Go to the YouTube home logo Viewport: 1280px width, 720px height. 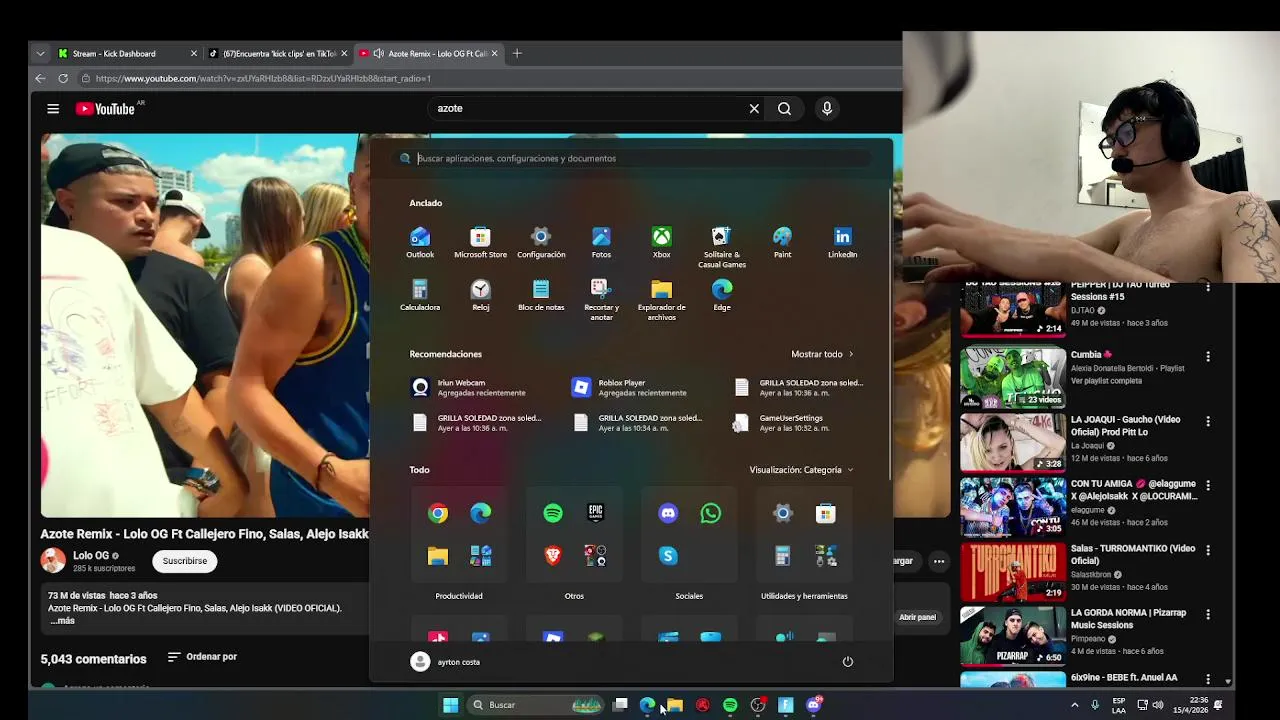pyautogui.click(x=105, y=109)
